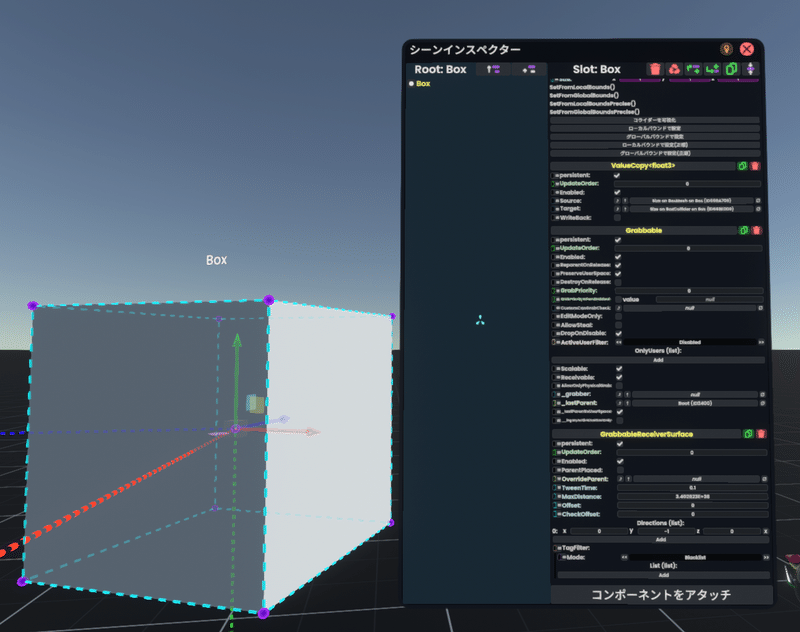Click the Directions y value field showing -1
The width and height of the screenshot is (800, 632).
pos(665,532)
